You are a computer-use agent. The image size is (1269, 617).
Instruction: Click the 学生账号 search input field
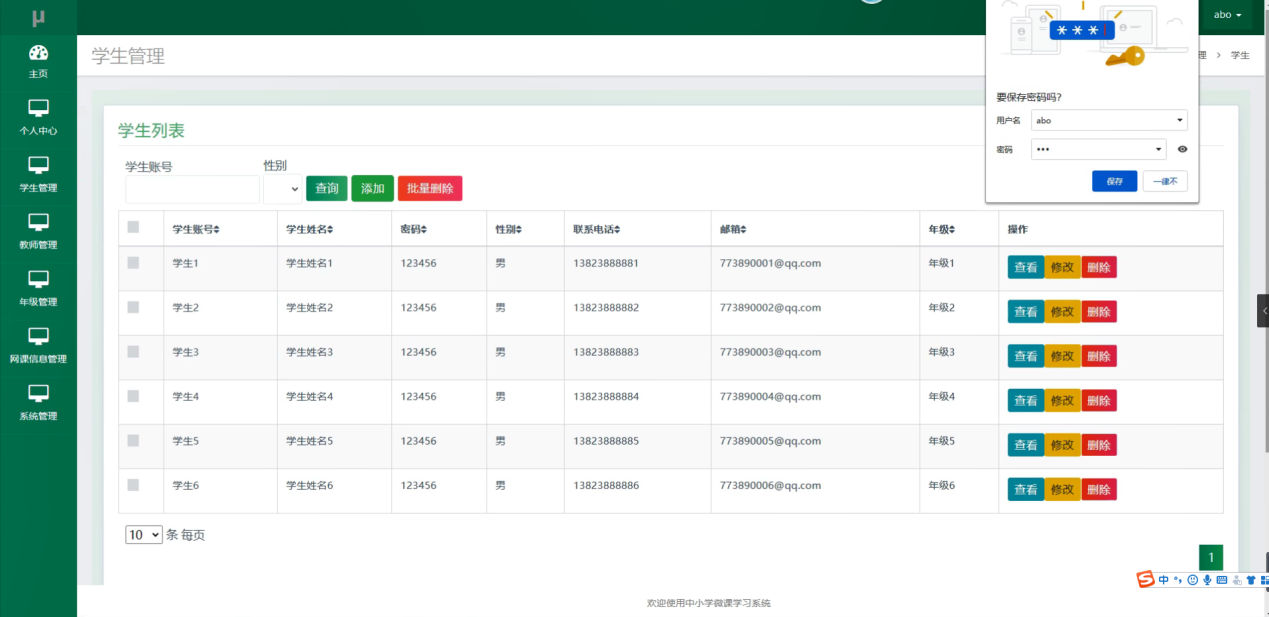pyautogui.click(x=192, y=189)
